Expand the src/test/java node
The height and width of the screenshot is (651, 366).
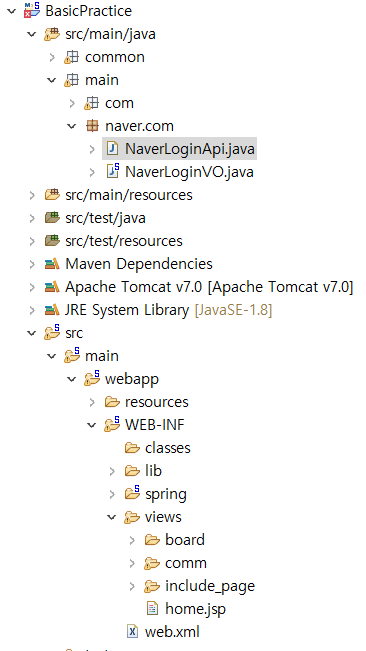click(32, 218)
